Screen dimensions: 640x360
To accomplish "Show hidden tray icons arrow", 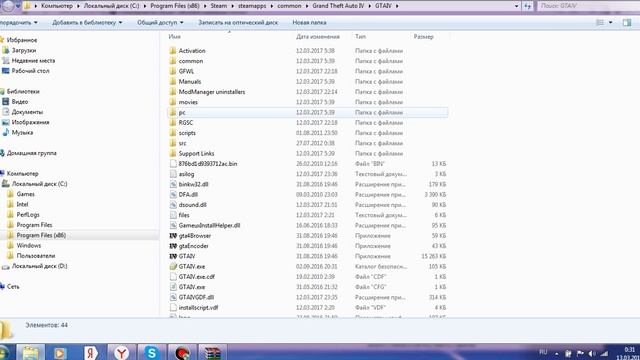I will (556, 353).
